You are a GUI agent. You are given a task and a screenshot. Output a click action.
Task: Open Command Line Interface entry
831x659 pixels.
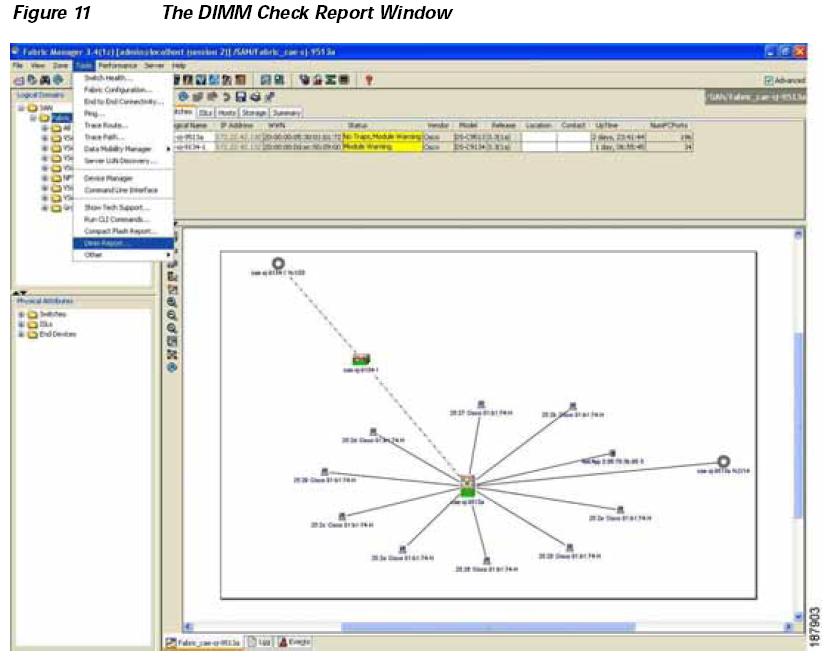(x=123, y=190)
